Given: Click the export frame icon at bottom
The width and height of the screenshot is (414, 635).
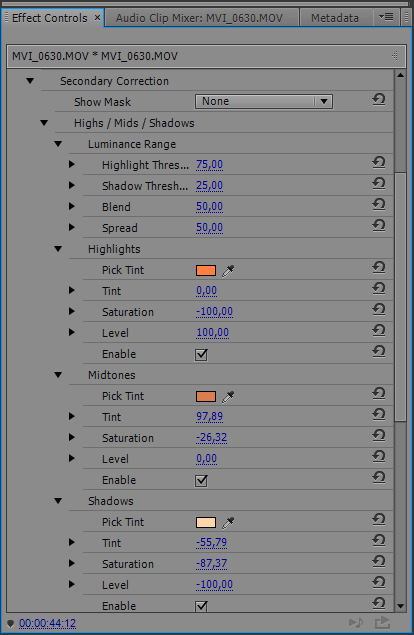Looking at the screenshot, I should 382,623.
